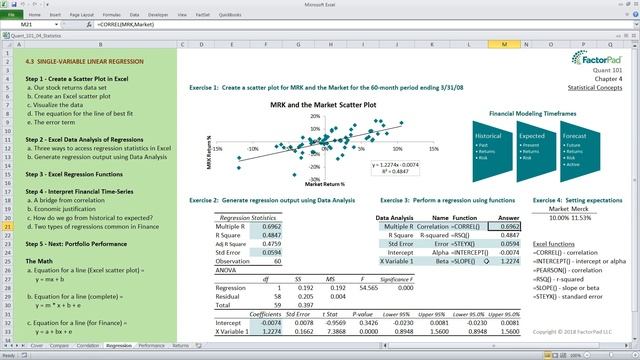Click the Redo icon in quick access toolbar
This screenshot has height=360, width=640.
[x=36, y=4]
